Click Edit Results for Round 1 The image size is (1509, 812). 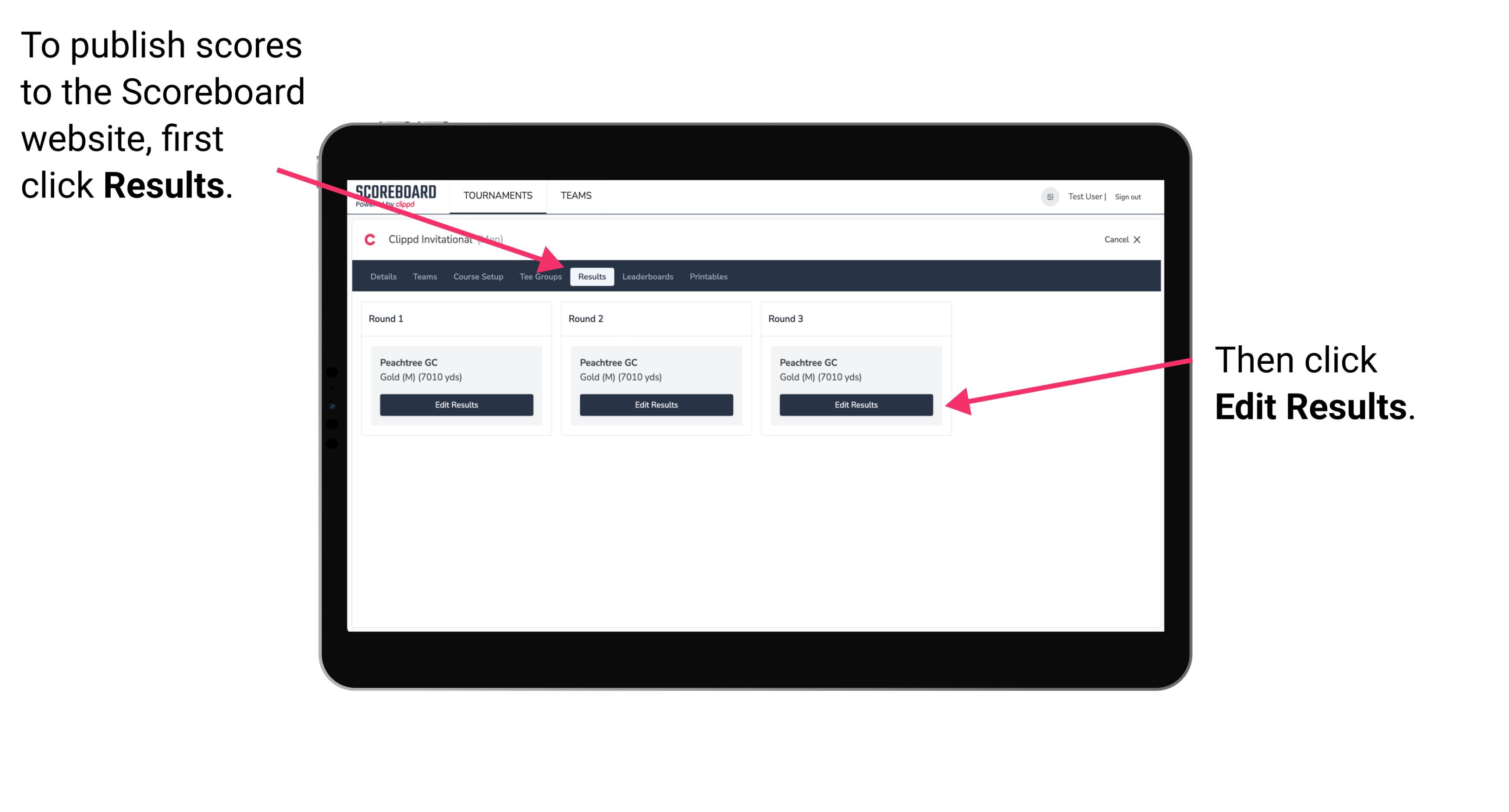(456, 405)
